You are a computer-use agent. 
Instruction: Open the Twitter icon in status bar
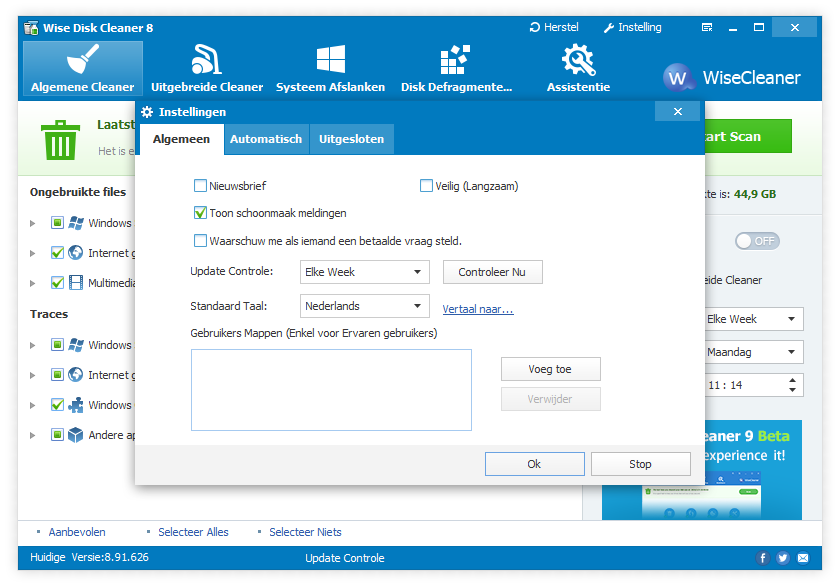(782, 558)
